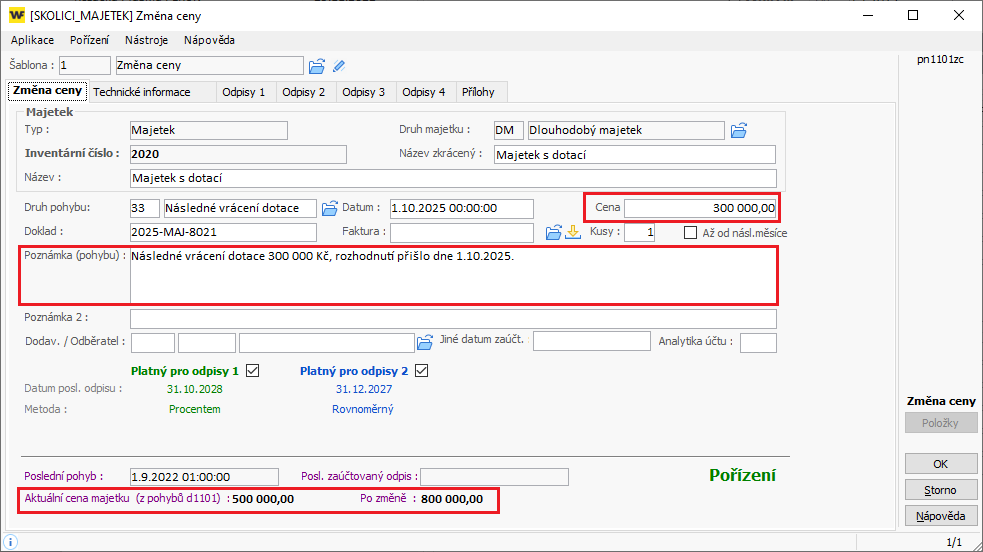Open Druh pohybu lookup folder icon
Screen dimensions: 983x552
330,208
